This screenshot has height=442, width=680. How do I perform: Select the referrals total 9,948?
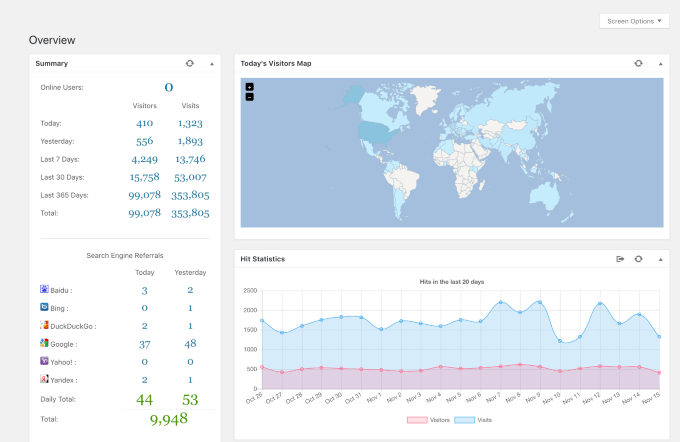click(169, 419)
